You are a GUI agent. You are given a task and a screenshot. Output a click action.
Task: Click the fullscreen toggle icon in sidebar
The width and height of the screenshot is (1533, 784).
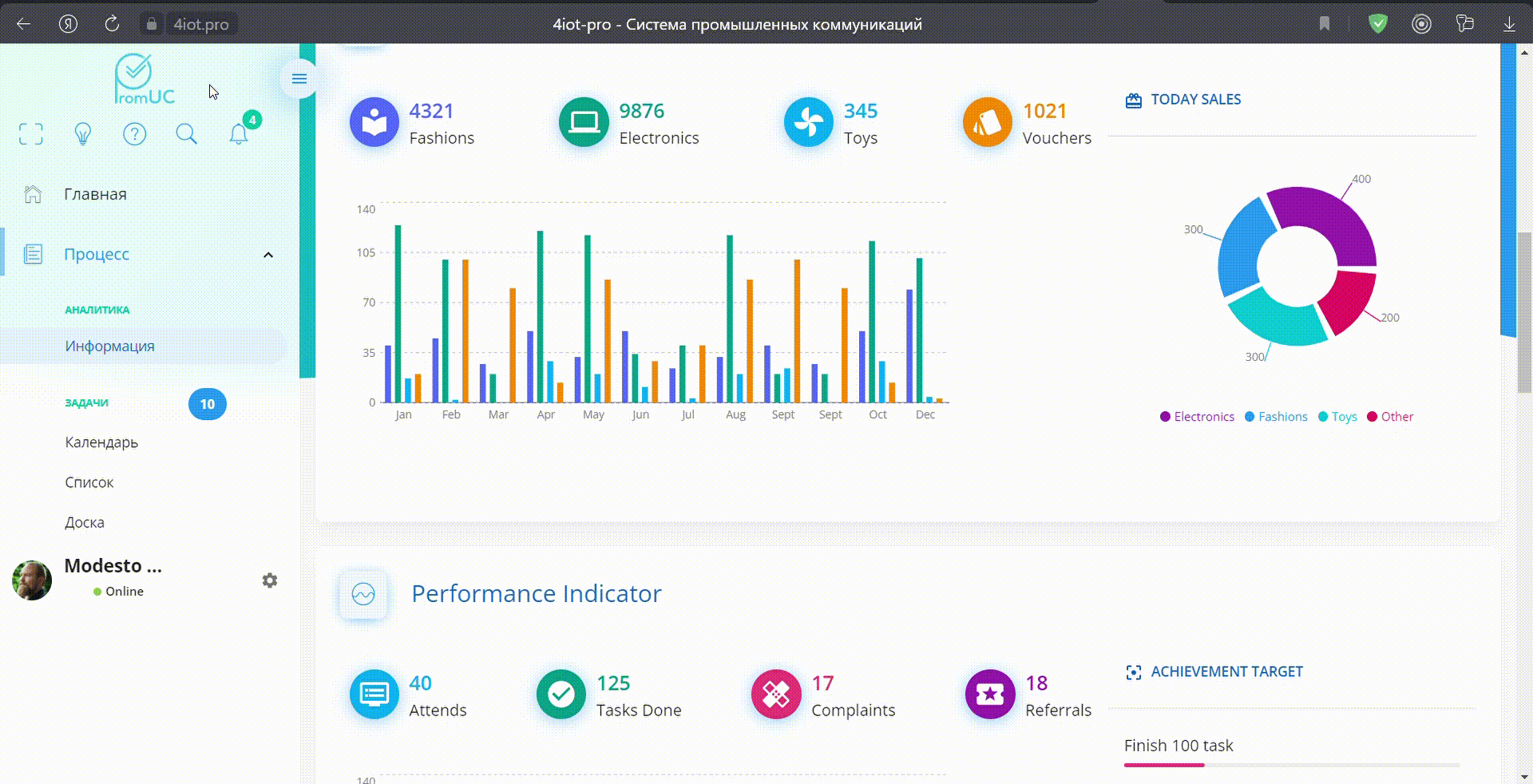point(31,134)
